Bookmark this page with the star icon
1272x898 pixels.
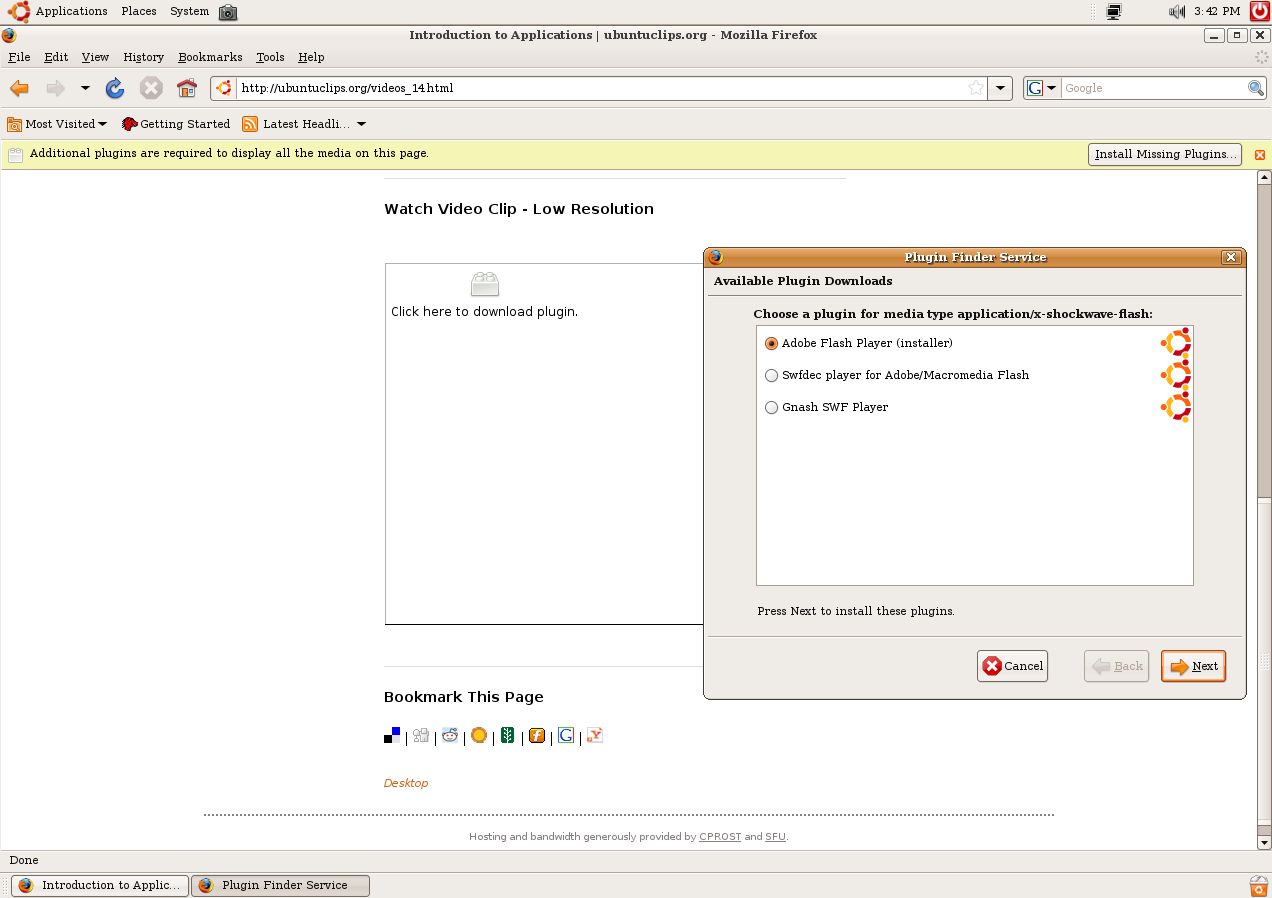[976, 88]
